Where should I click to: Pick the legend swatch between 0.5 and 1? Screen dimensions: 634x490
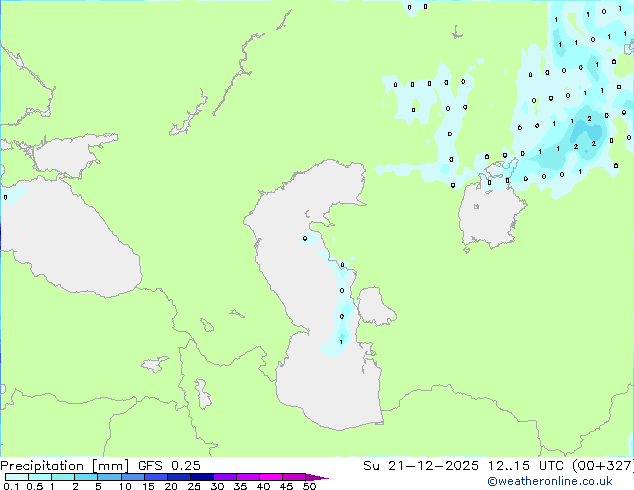(x=40, y=477)
